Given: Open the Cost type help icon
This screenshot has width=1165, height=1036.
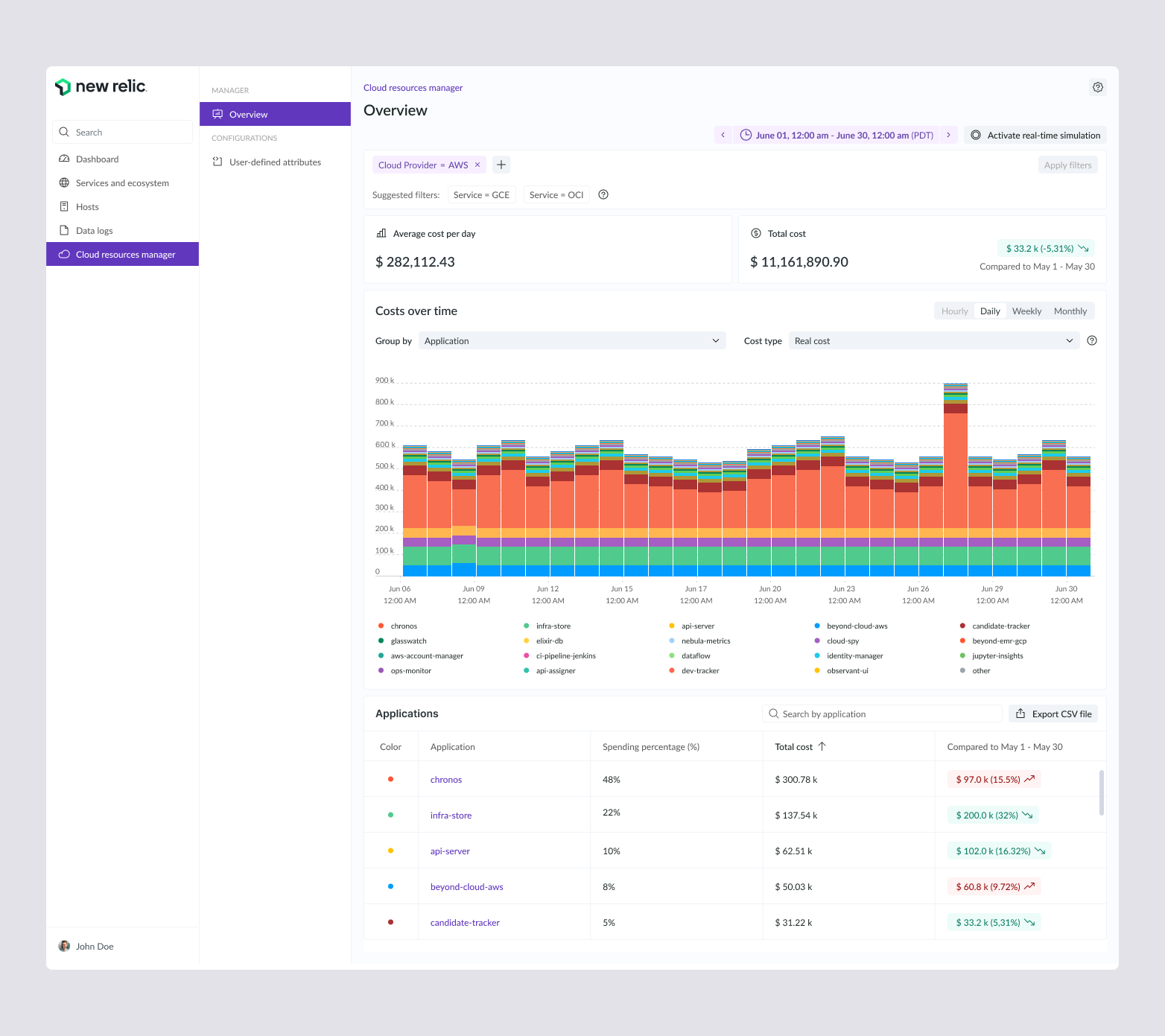Looking at the screenshot, I should [1092, 340].
